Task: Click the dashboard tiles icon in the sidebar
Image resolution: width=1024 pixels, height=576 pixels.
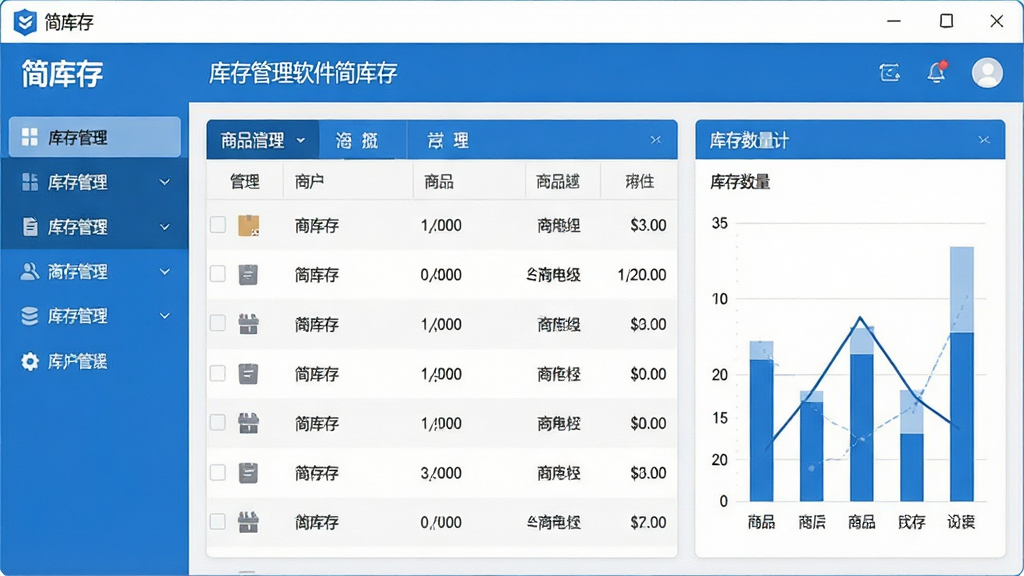Action: pyautogui.click(x=30, y=182)
